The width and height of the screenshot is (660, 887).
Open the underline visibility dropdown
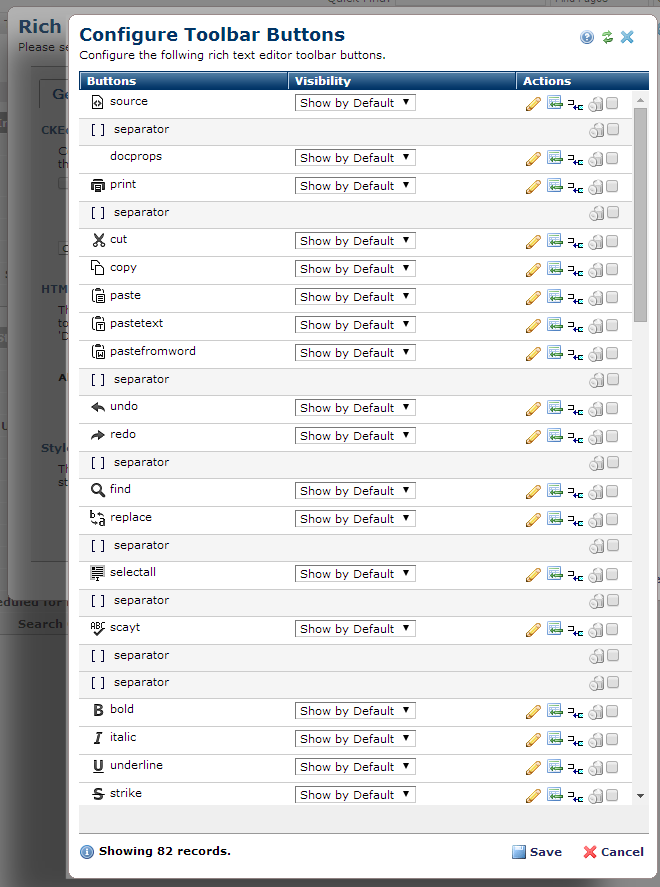coord(355,767)
